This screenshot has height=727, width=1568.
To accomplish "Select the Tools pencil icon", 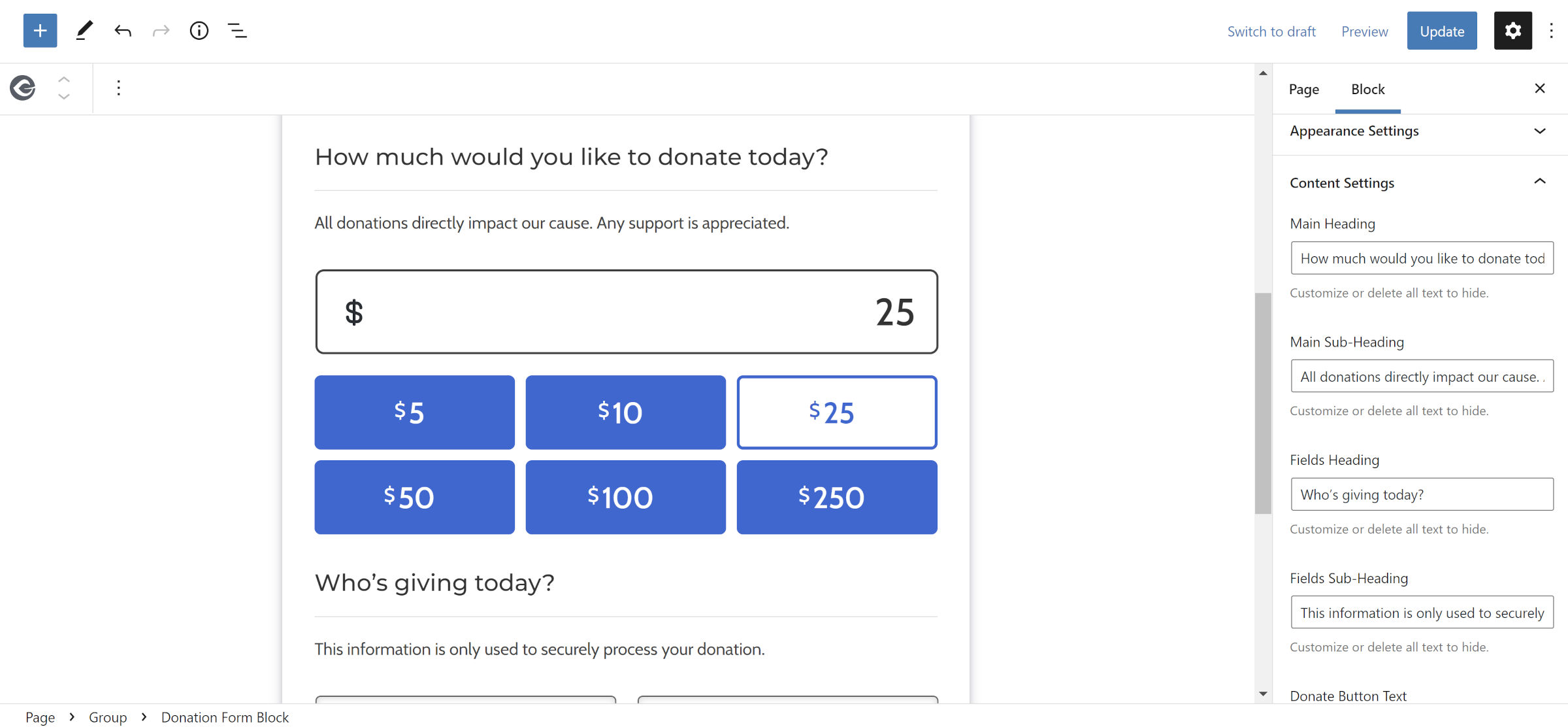I will pyautogui.click(x=84, y=31).
